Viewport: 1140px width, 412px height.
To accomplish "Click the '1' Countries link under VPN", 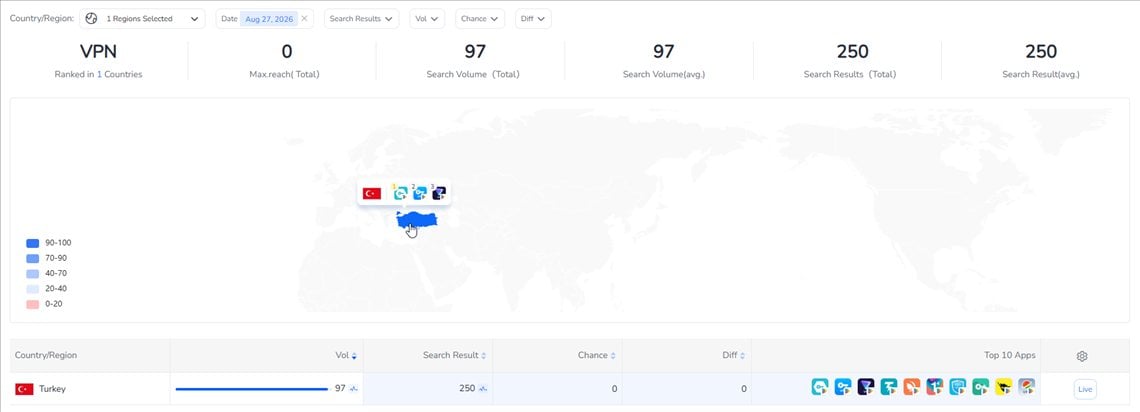I will point(99,74).
